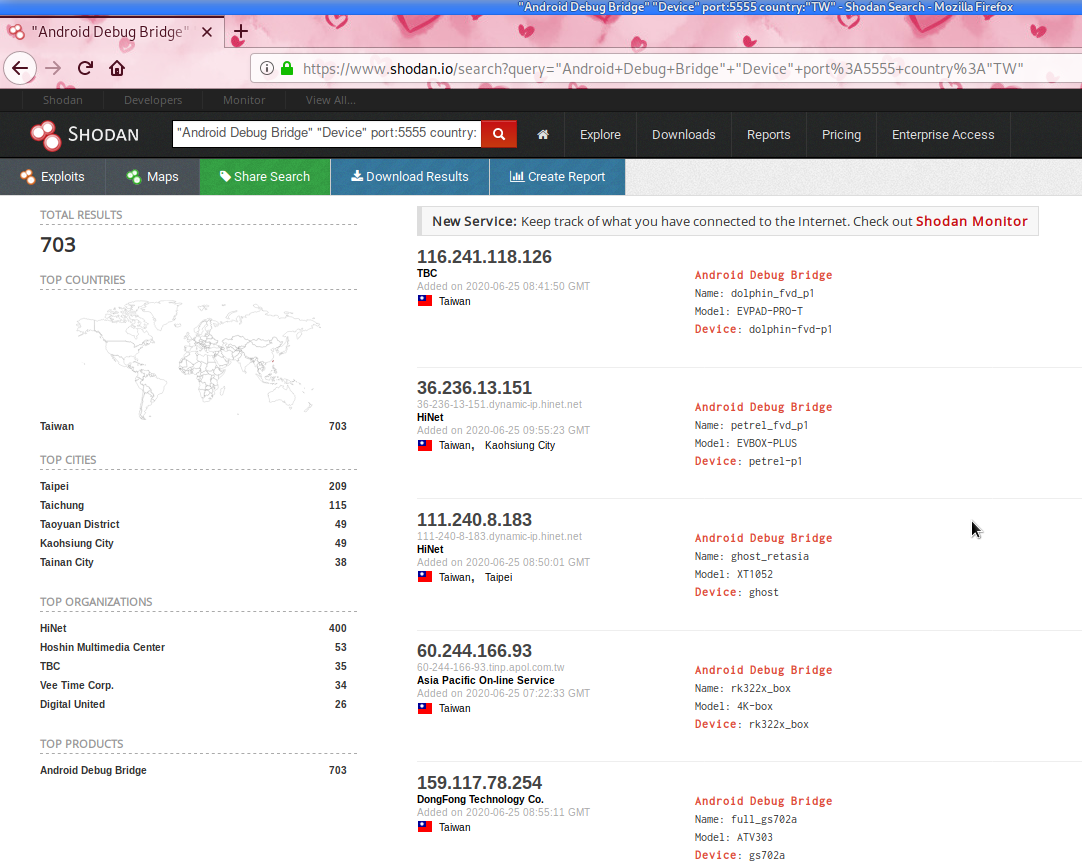Viewport: 1082px width, 864px height.
Task: Click the Create Report button
Action: [557, 177]
